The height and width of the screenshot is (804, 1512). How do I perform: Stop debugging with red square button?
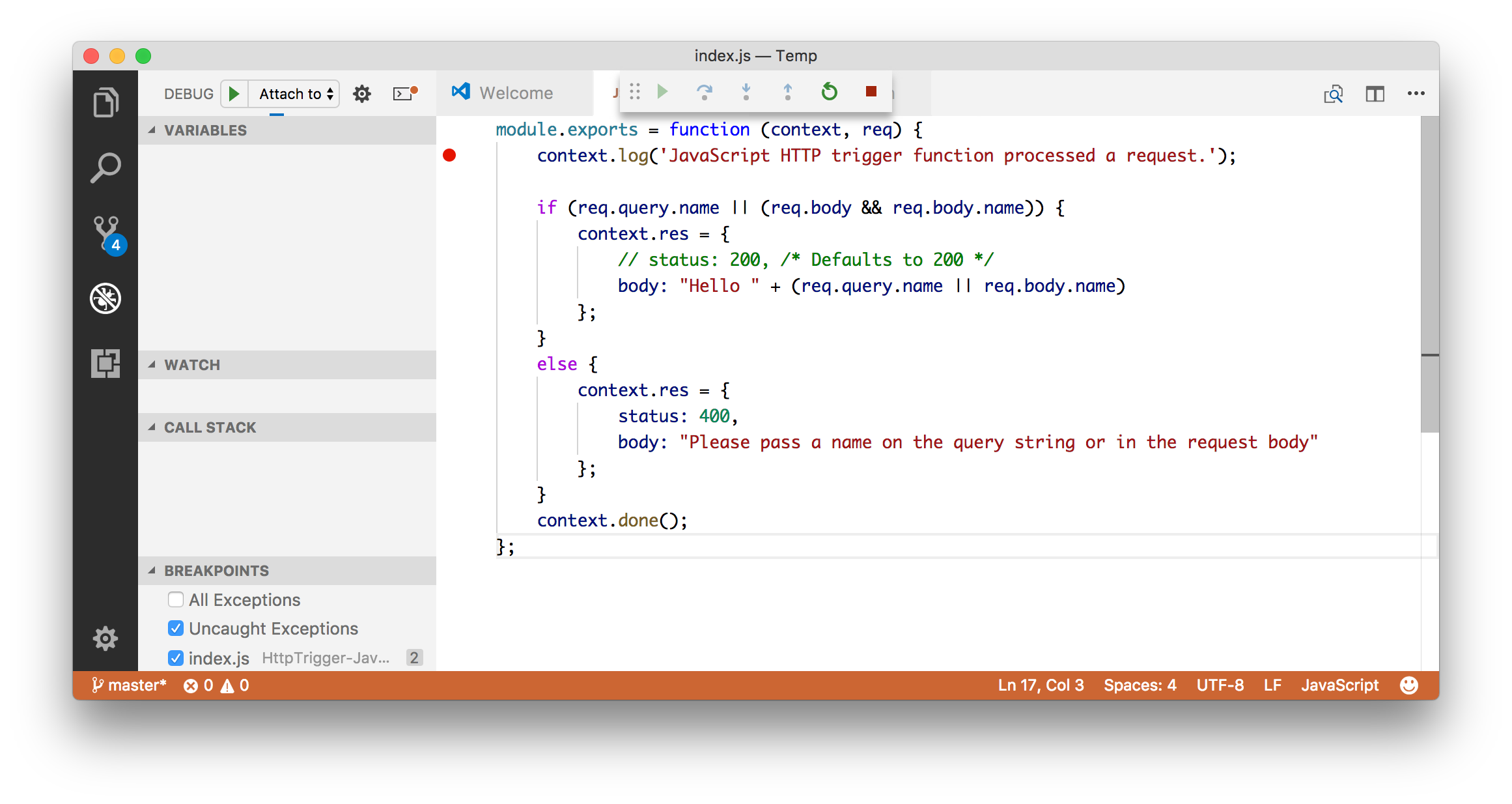pyautogui.click(x=871, y=92)
